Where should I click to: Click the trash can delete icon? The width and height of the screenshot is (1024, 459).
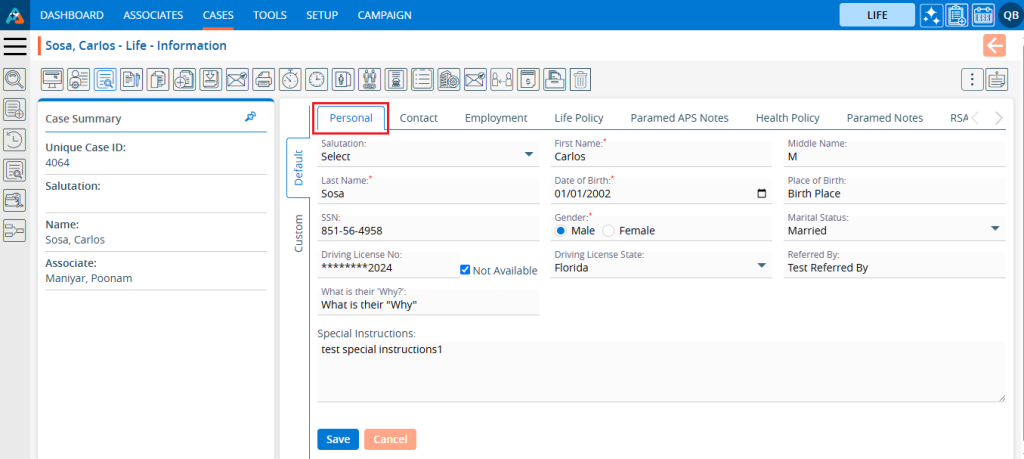(x=580, y=79)
